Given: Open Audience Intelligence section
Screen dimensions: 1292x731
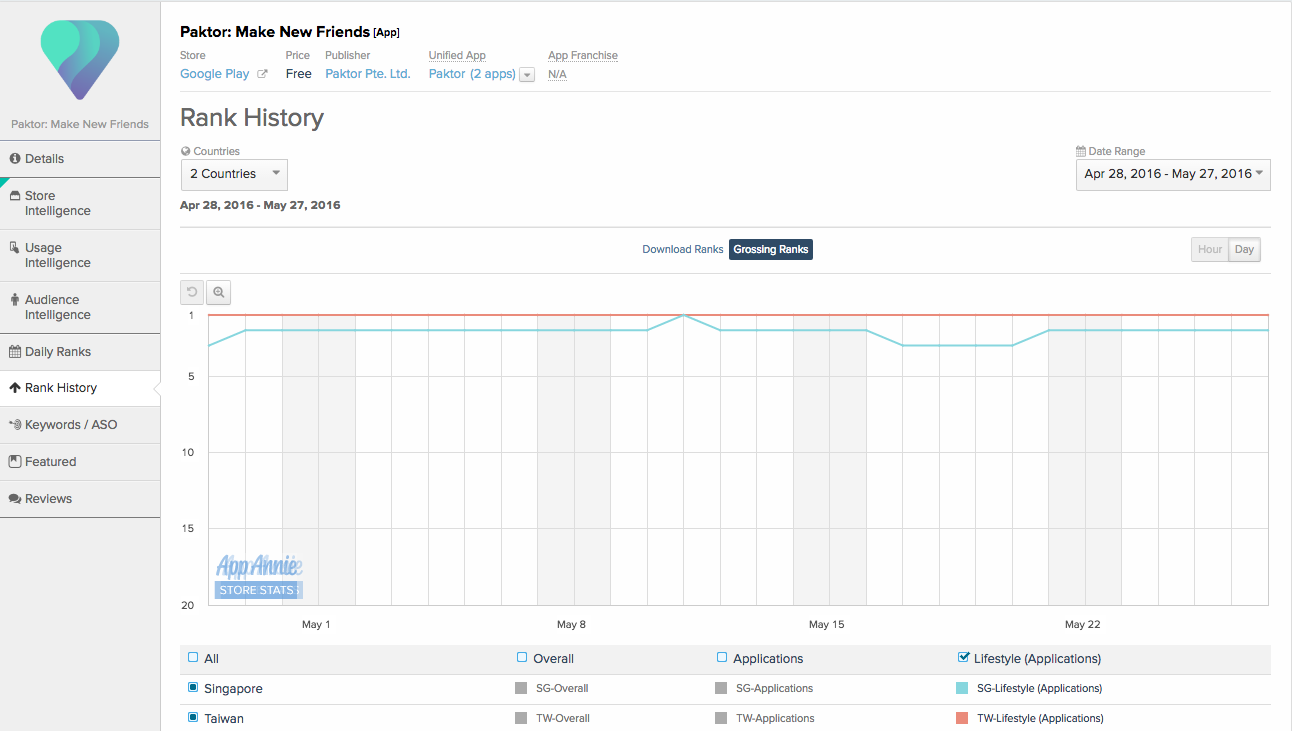Looking at the screenshot, I should (80, 308).
